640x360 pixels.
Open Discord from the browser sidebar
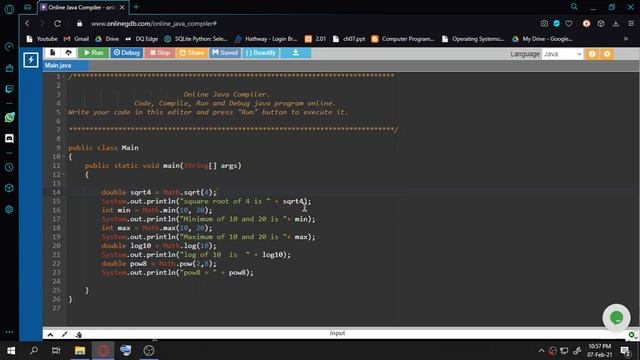click(9, 138)
